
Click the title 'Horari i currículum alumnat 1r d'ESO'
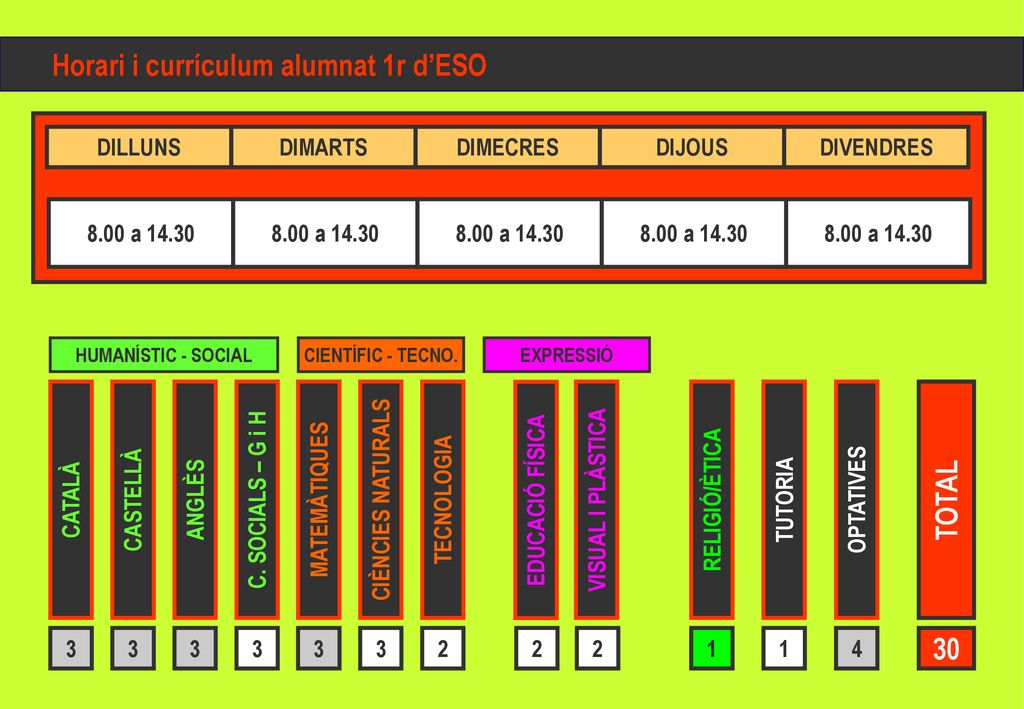pyautogui.click(x=269, y=66)
